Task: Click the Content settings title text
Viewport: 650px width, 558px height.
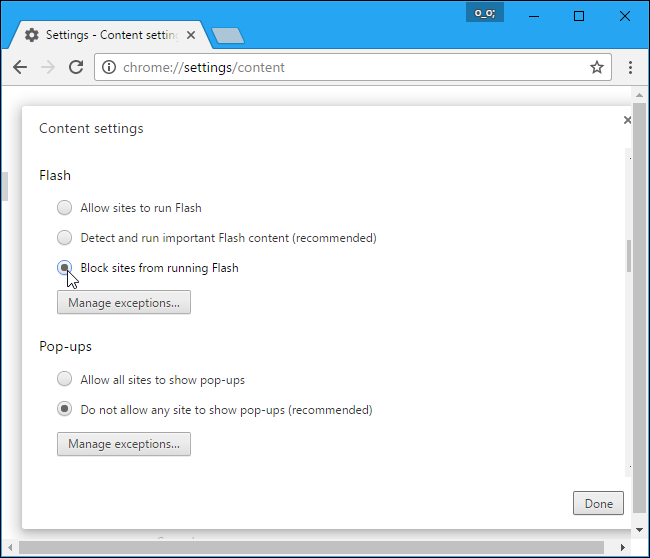Action: 91,129
